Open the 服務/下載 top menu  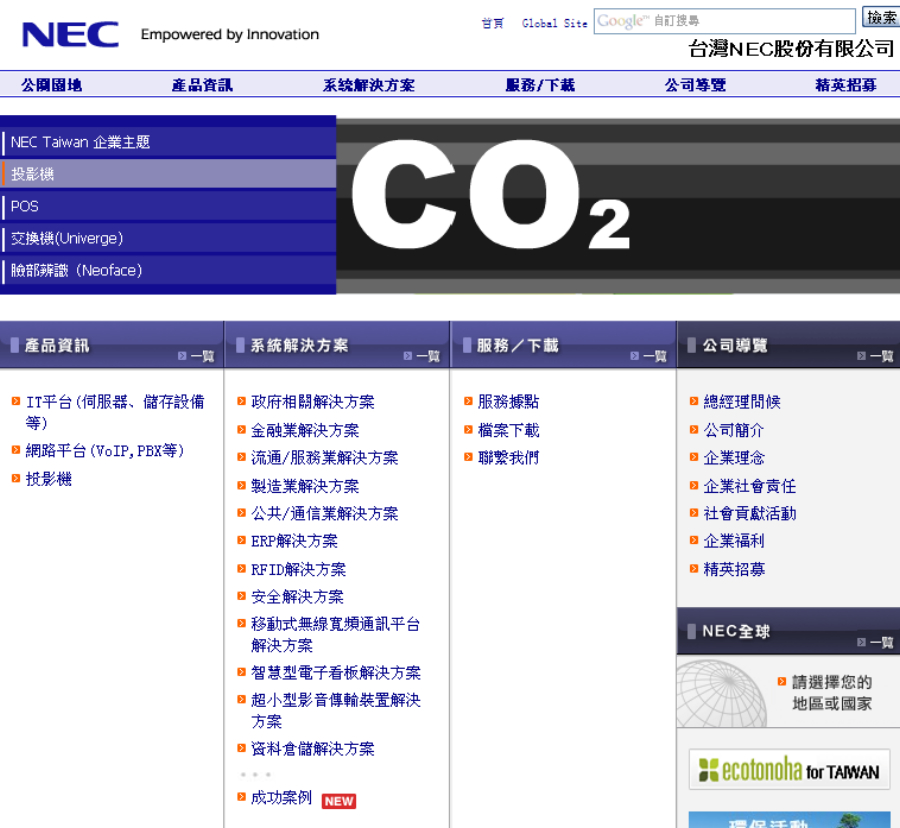(540, 85)
